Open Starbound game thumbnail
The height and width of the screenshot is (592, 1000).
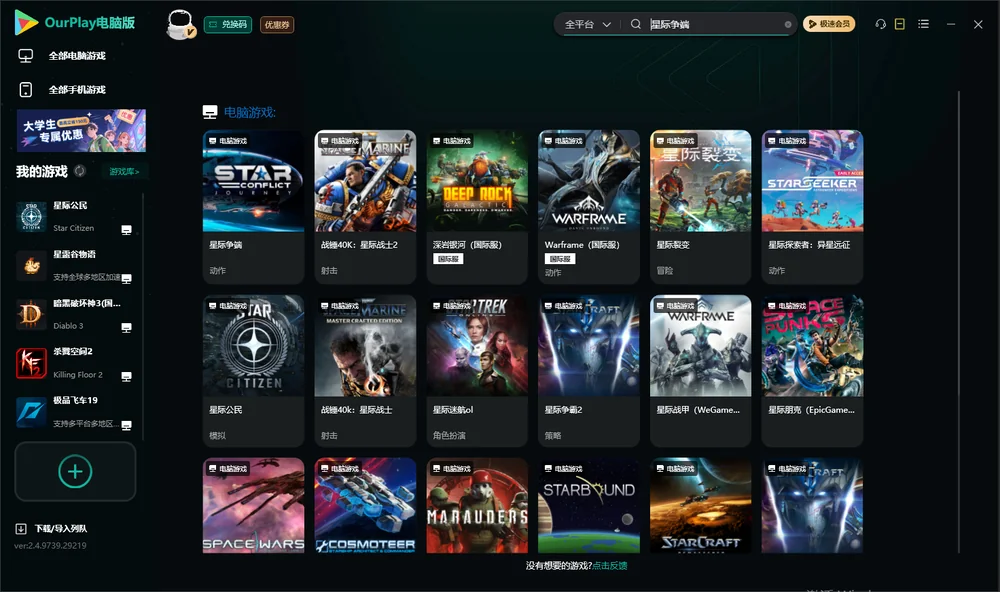pyautogui.click(x=589, y=505)
